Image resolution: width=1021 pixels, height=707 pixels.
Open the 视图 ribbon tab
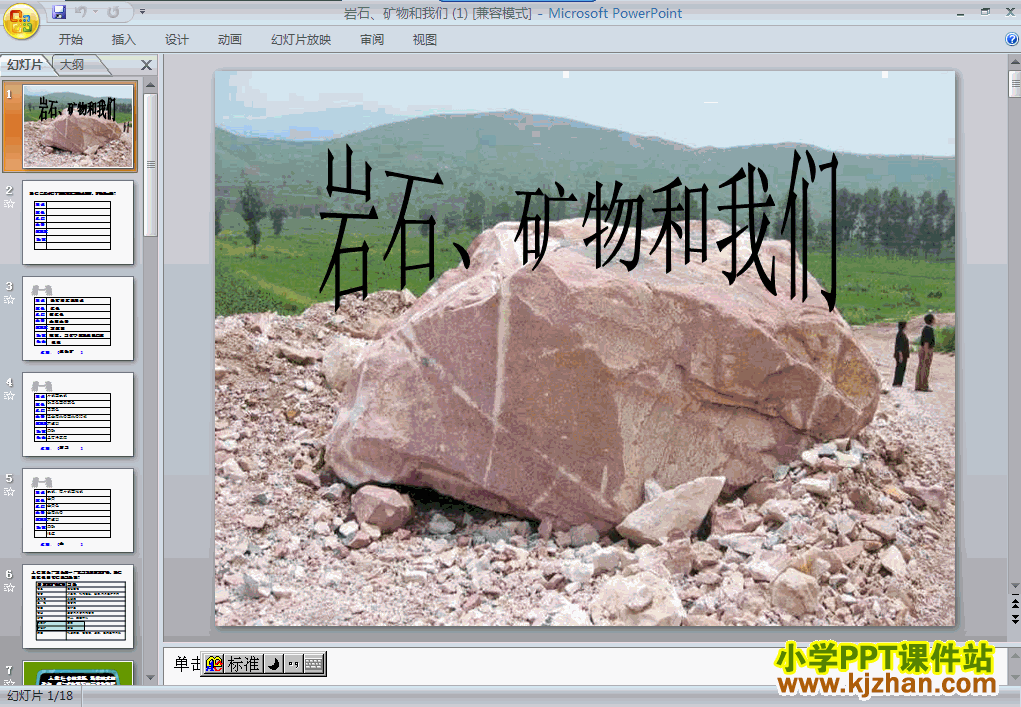click(425, 40)
